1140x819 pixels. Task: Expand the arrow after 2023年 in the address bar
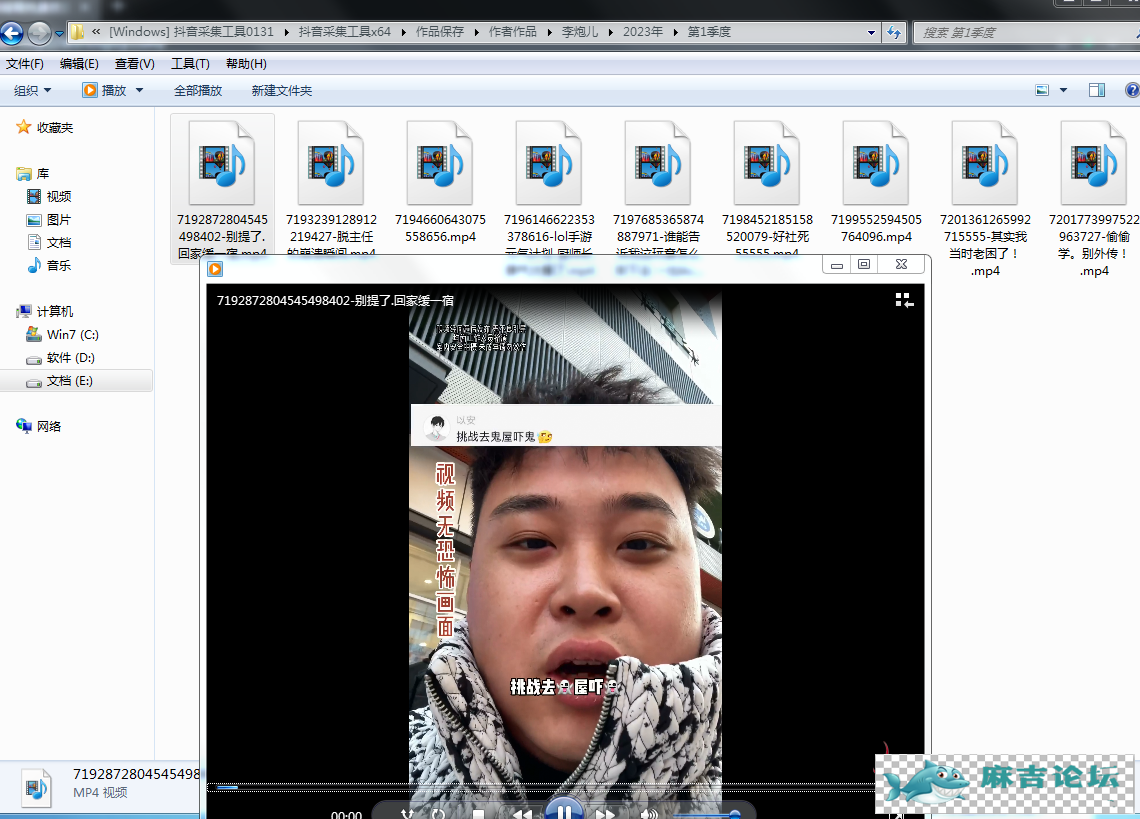click(x=676, y=32)
